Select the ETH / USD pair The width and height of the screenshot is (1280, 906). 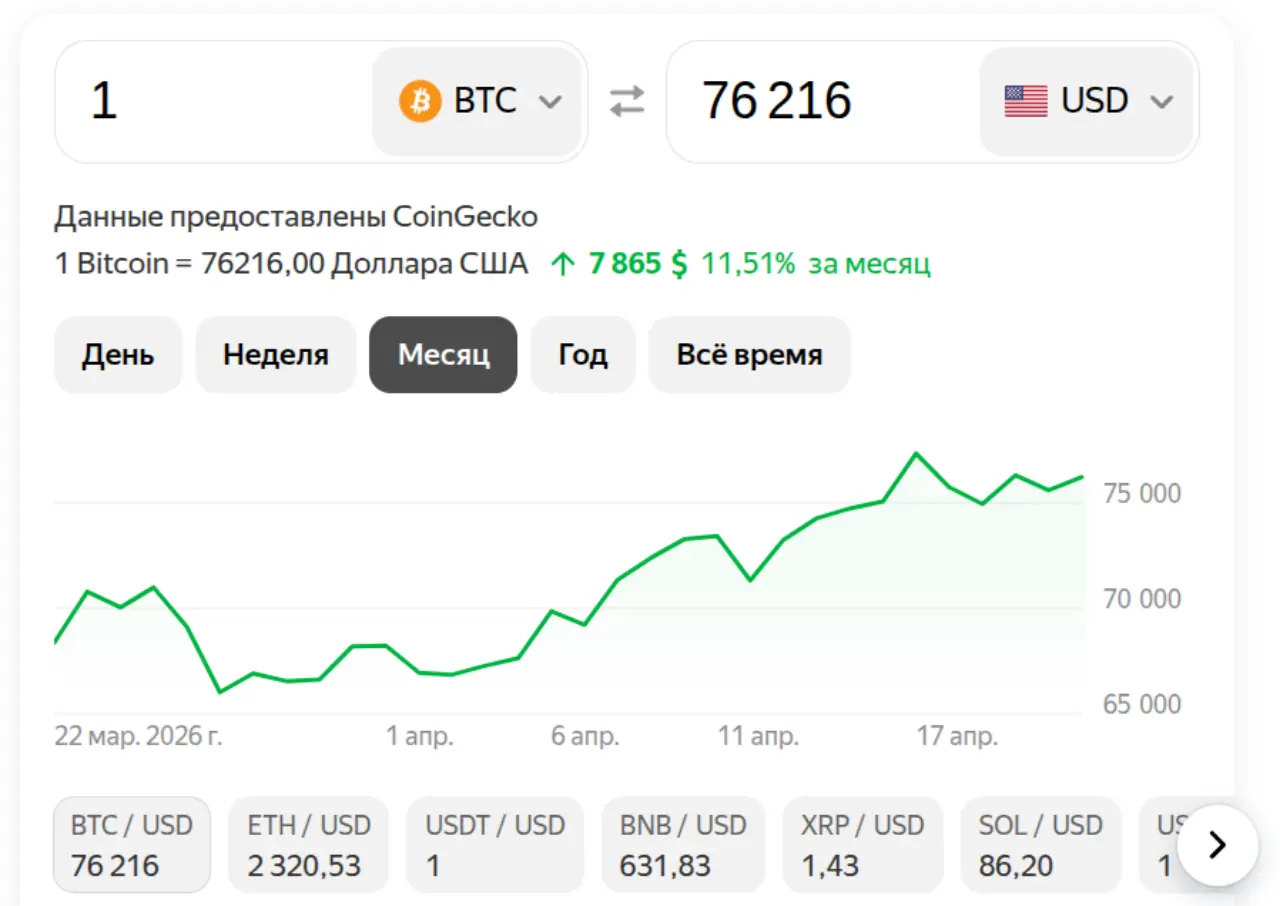pyautogui.click(x=308, y=844)
